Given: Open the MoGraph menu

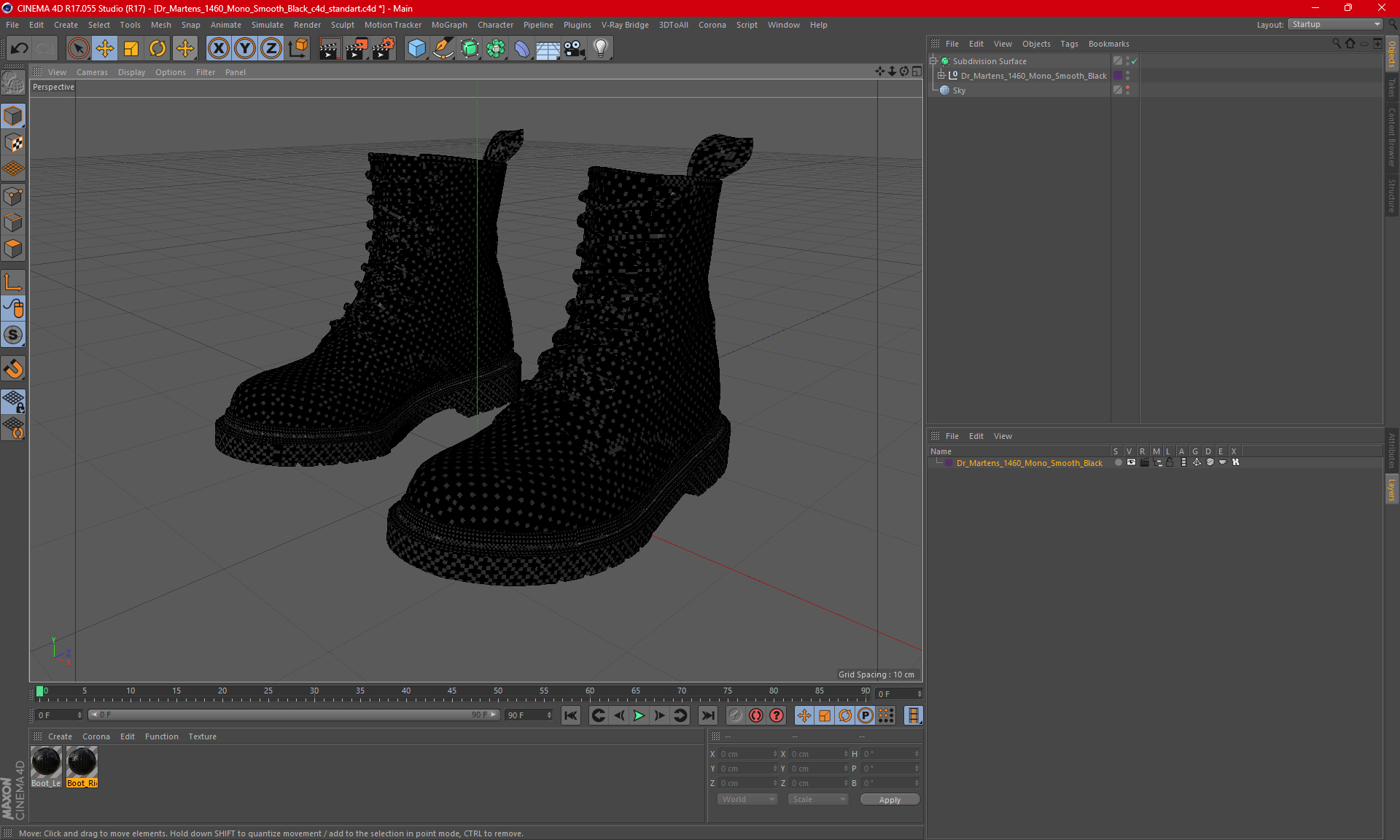Looking at the screenshot, I should (x=449, y=25).
